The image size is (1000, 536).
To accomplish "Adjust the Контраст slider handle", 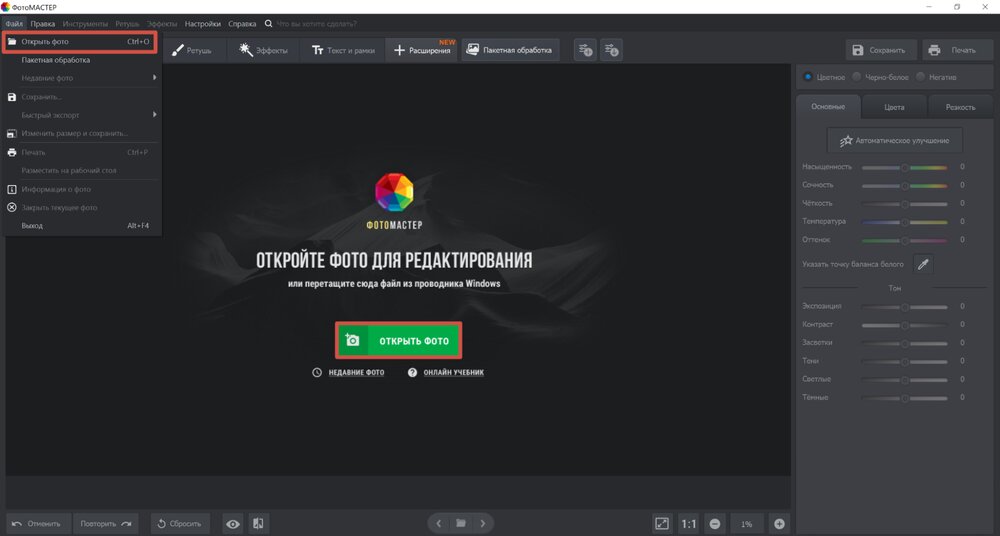I will tap(904, 325).
